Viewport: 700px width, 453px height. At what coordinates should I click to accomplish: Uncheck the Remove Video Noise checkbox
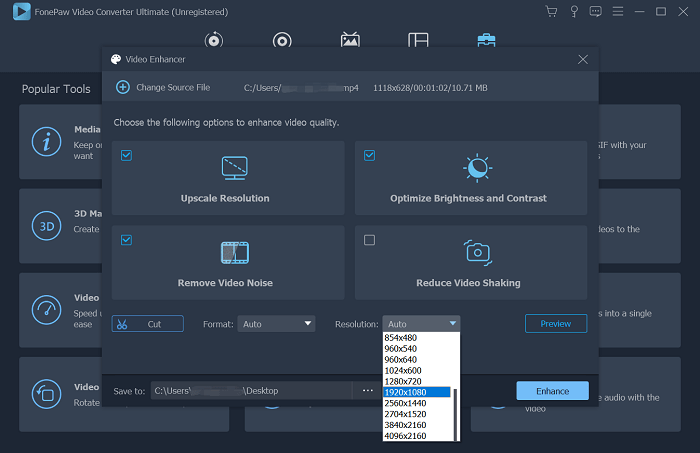click(x=126, y=240)
